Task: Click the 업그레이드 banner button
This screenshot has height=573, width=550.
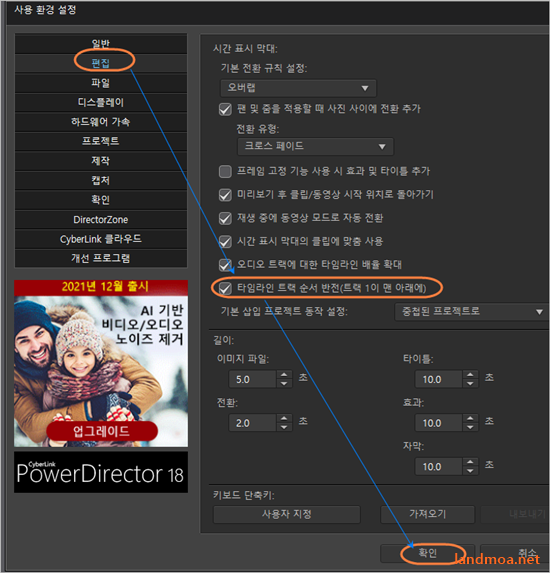Action: [102, 431]
